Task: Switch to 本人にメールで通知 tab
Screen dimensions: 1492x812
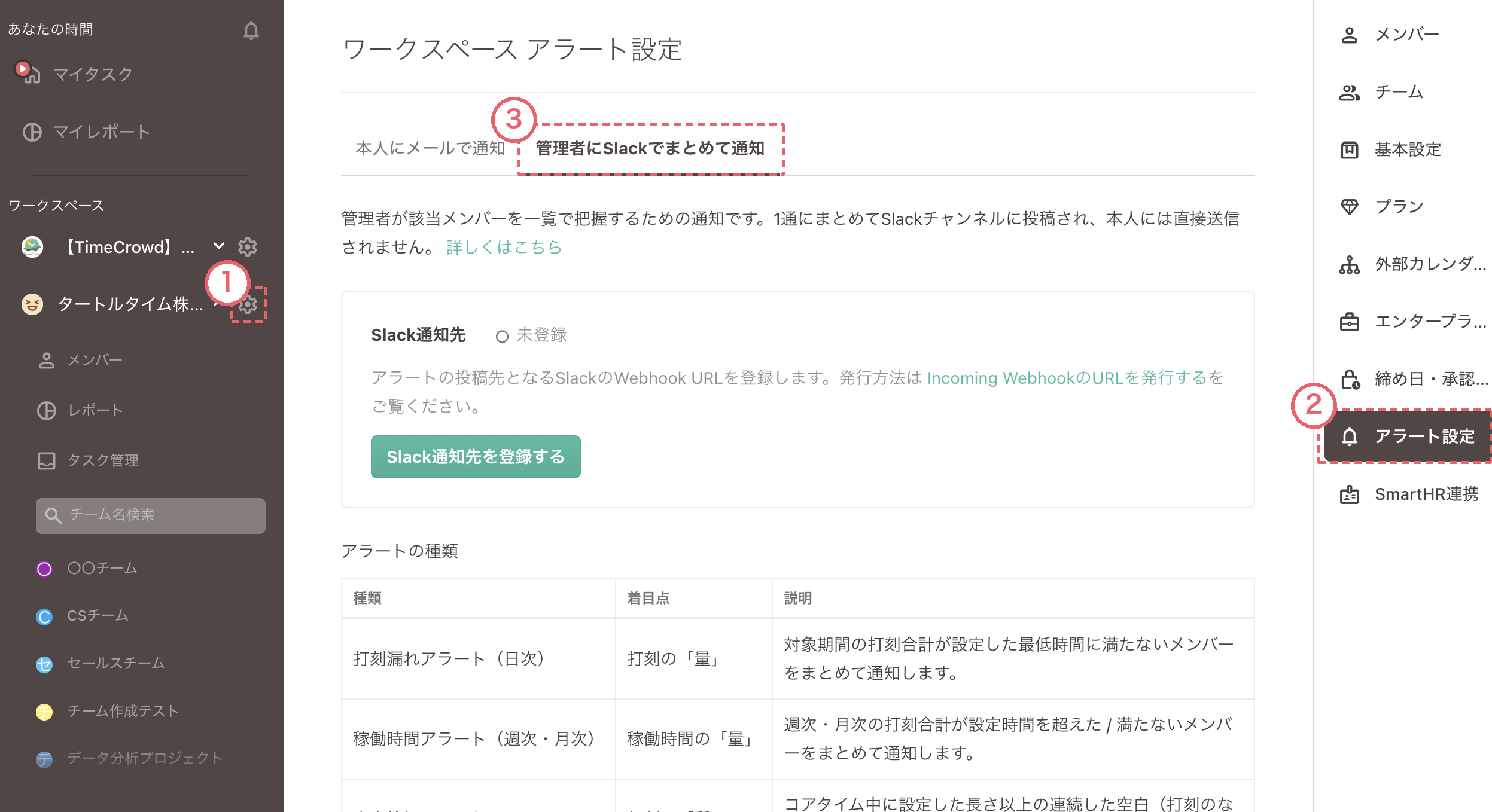Action: 430,148
